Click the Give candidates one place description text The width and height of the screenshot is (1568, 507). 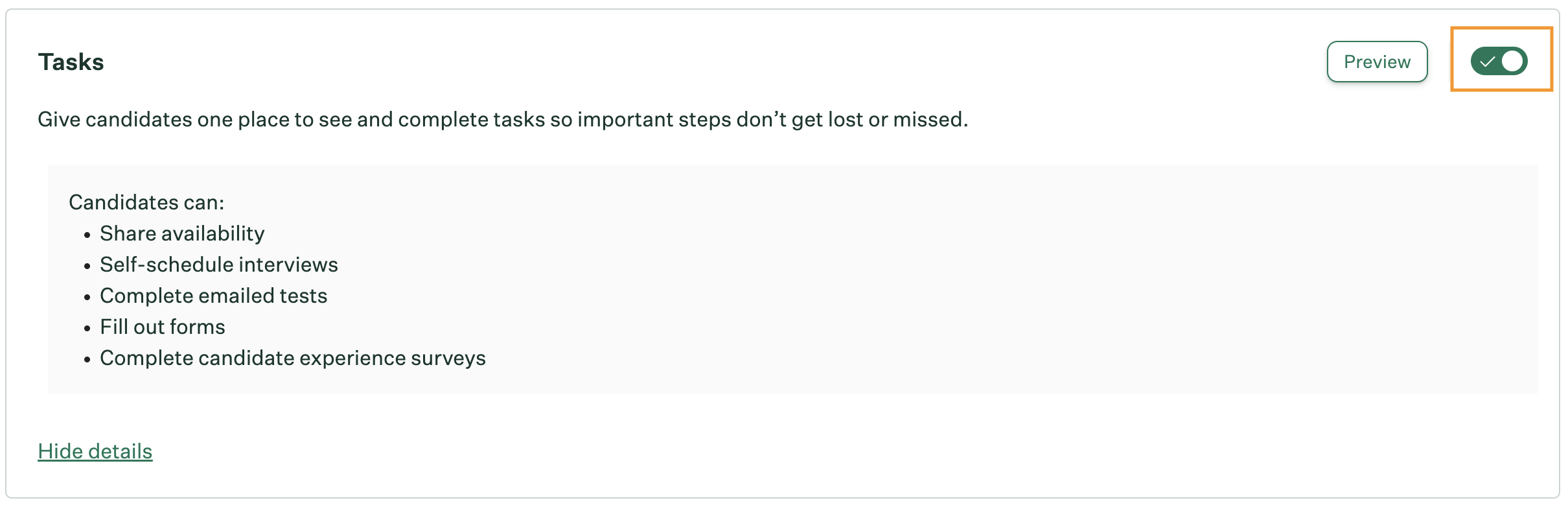click(502, 119)
